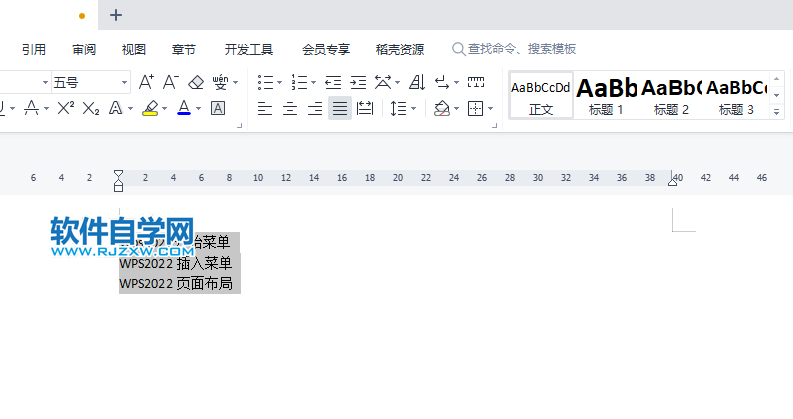Open the phonetic guide (wén) tool

pyautogui.click(x=220, y=82)
